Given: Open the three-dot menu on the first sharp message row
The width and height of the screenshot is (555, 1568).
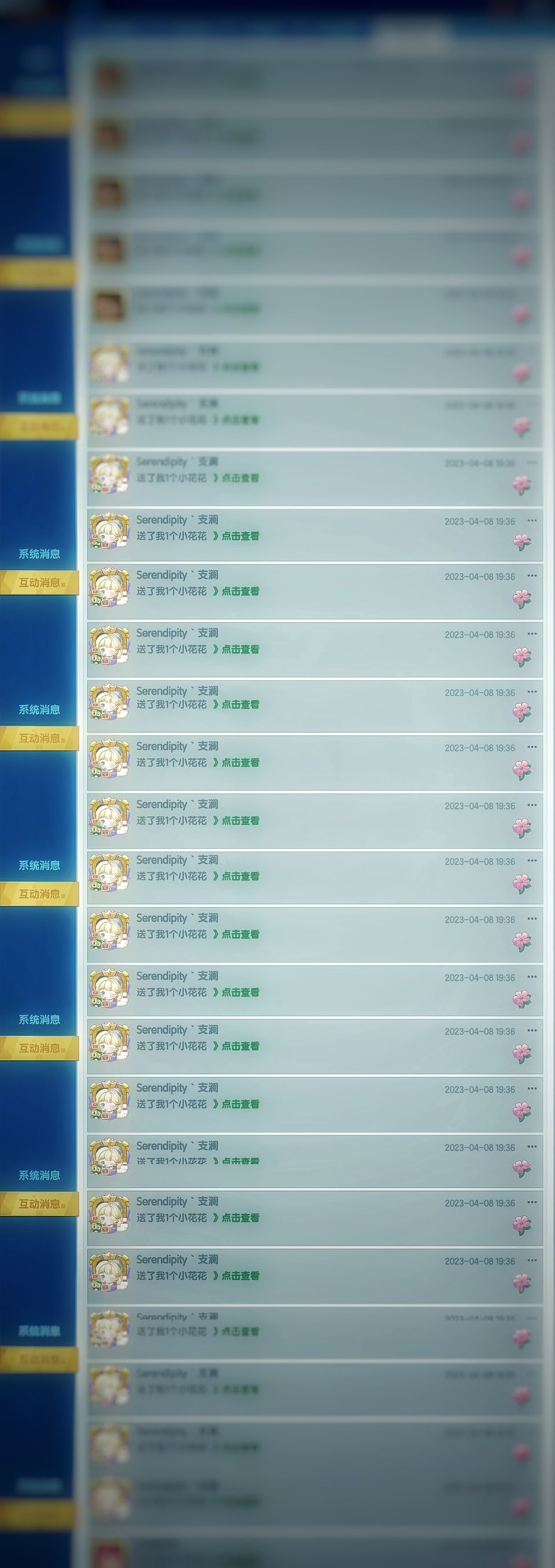Looking at the screenshot, I should (532, 521).
